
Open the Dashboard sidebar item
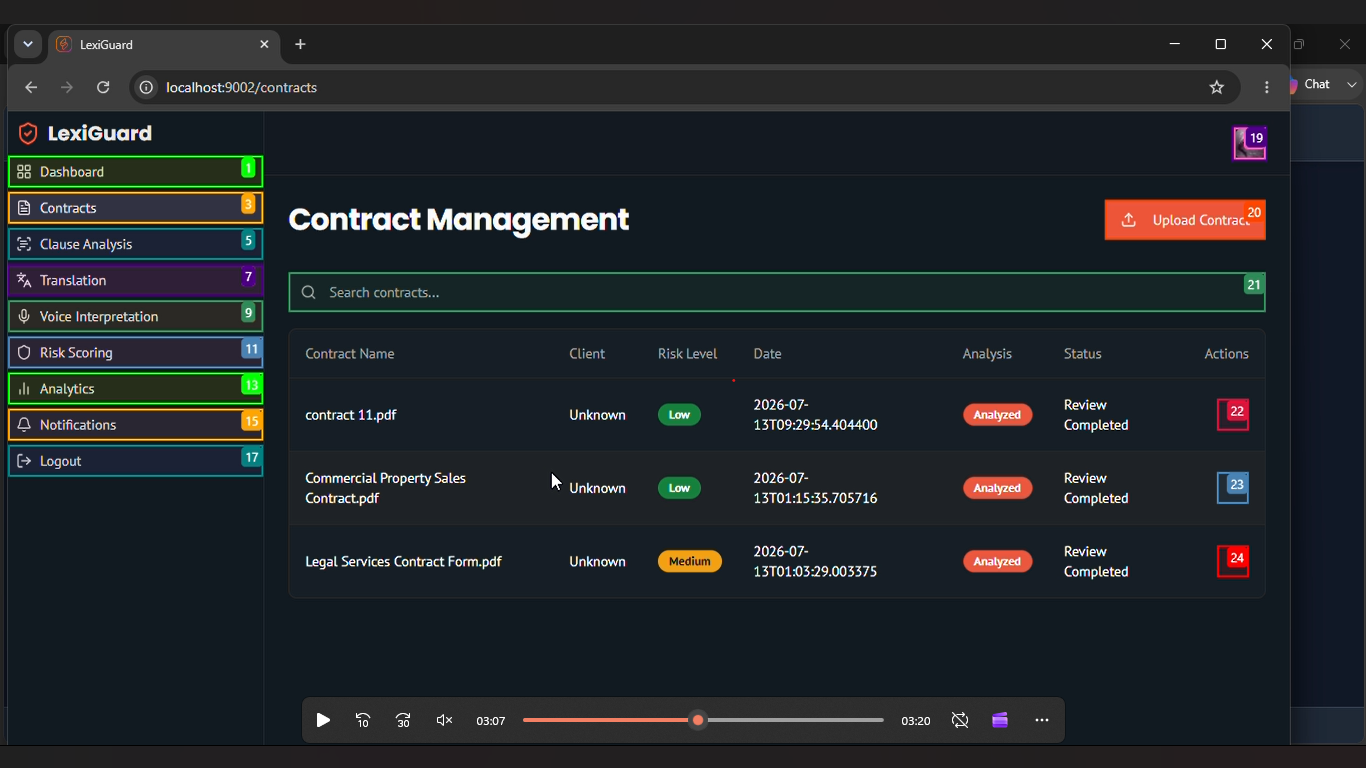[135, 172]
